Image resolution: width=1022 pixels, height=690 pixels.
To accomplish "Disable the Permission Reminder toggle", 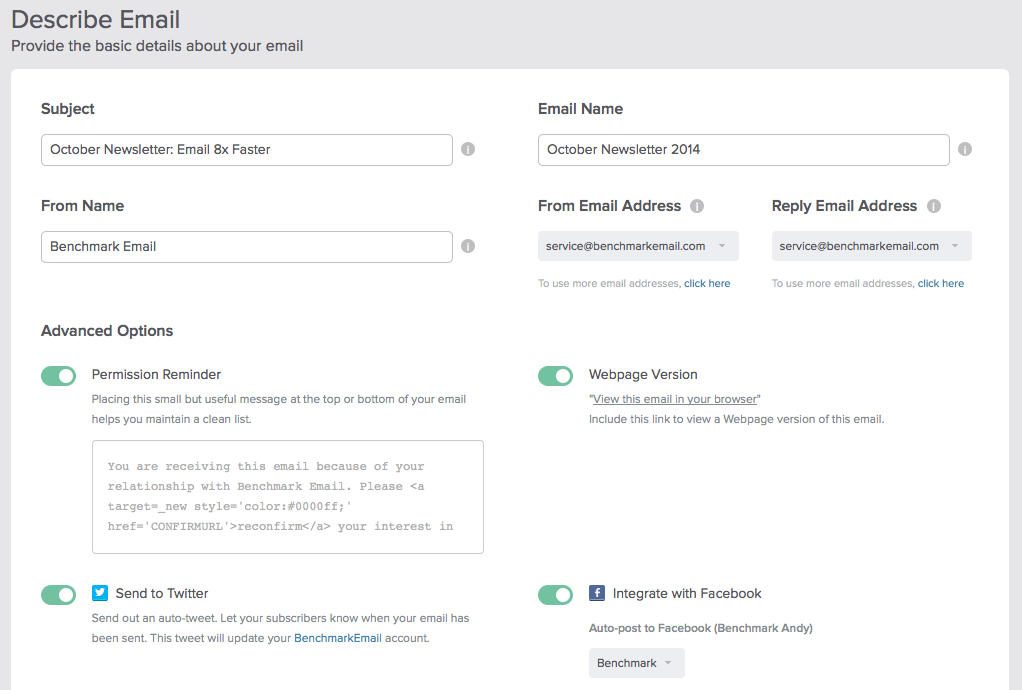I will (58, 376).
